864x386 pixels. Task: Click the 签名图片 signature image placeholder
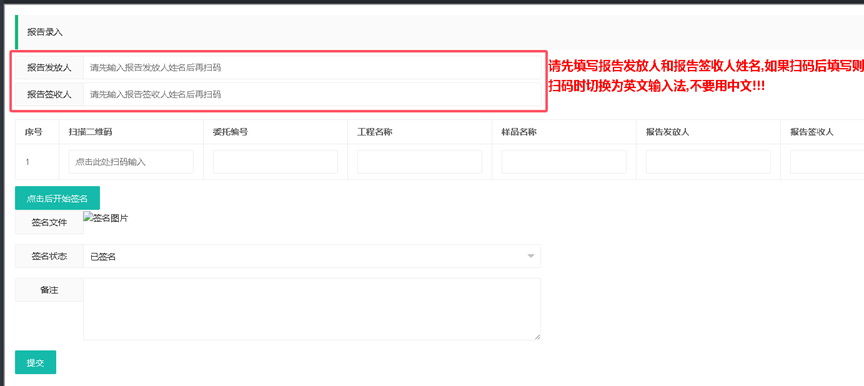tap(106, 218)
